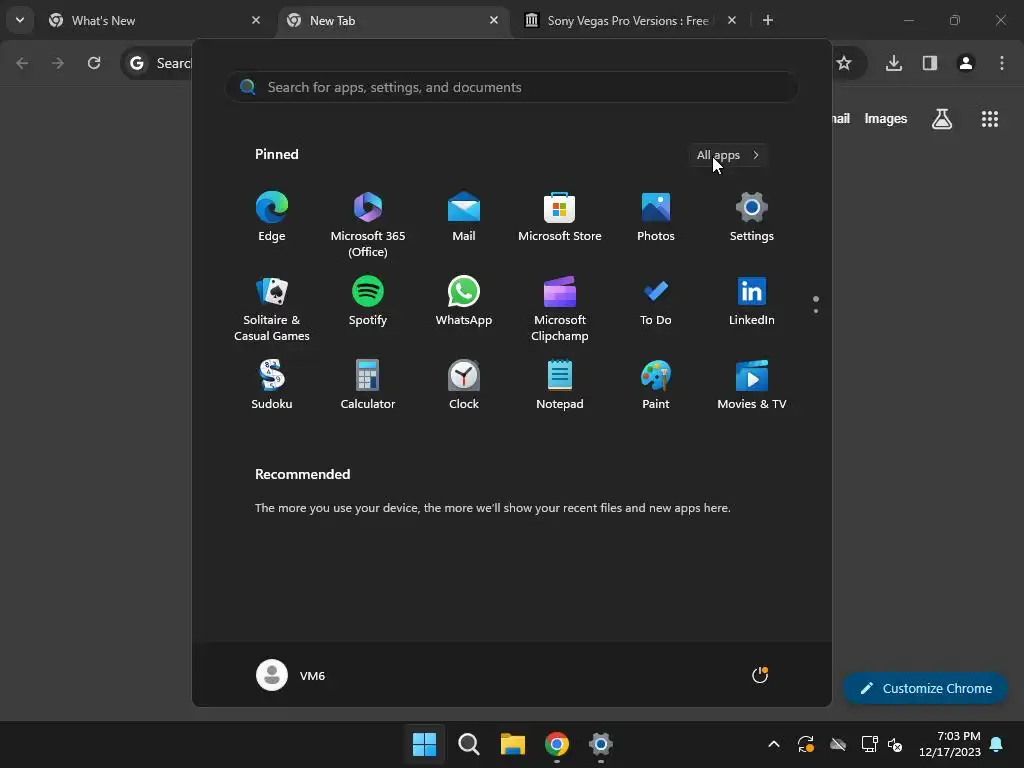
Task: Open Search Labs flask icon
Action: click(942, 118)
